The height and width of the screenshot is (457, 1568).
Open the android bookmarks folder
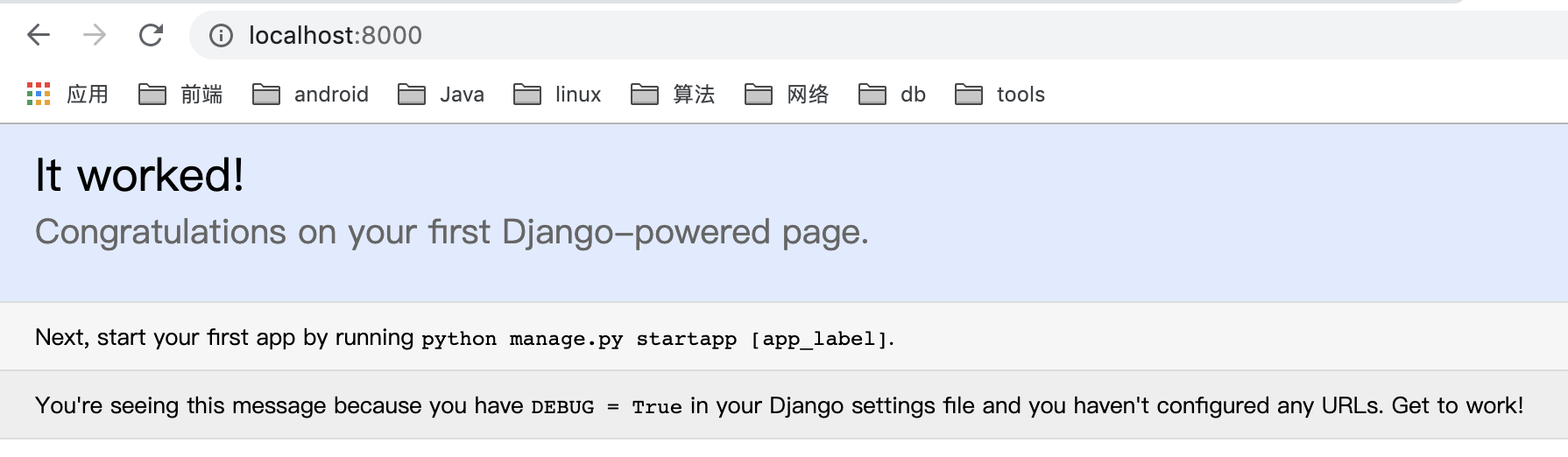pyautogui.click(x=310, y=94)
